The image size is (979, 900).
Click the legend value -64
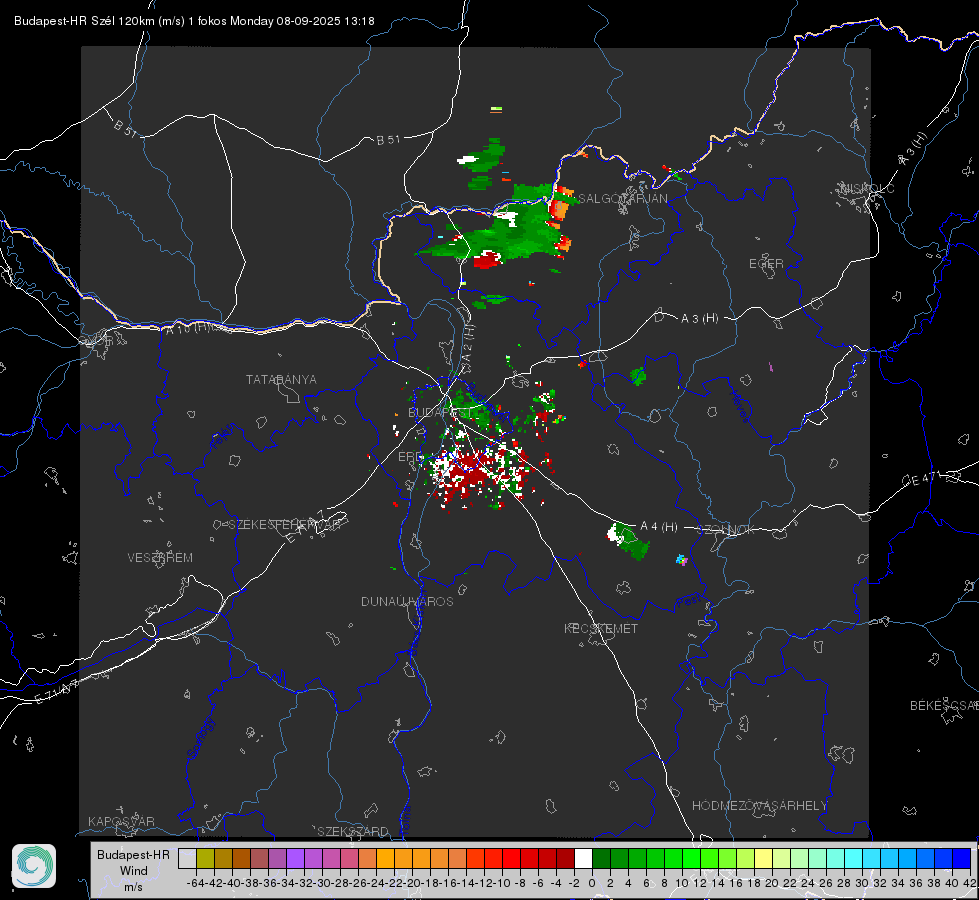[196, 883]
